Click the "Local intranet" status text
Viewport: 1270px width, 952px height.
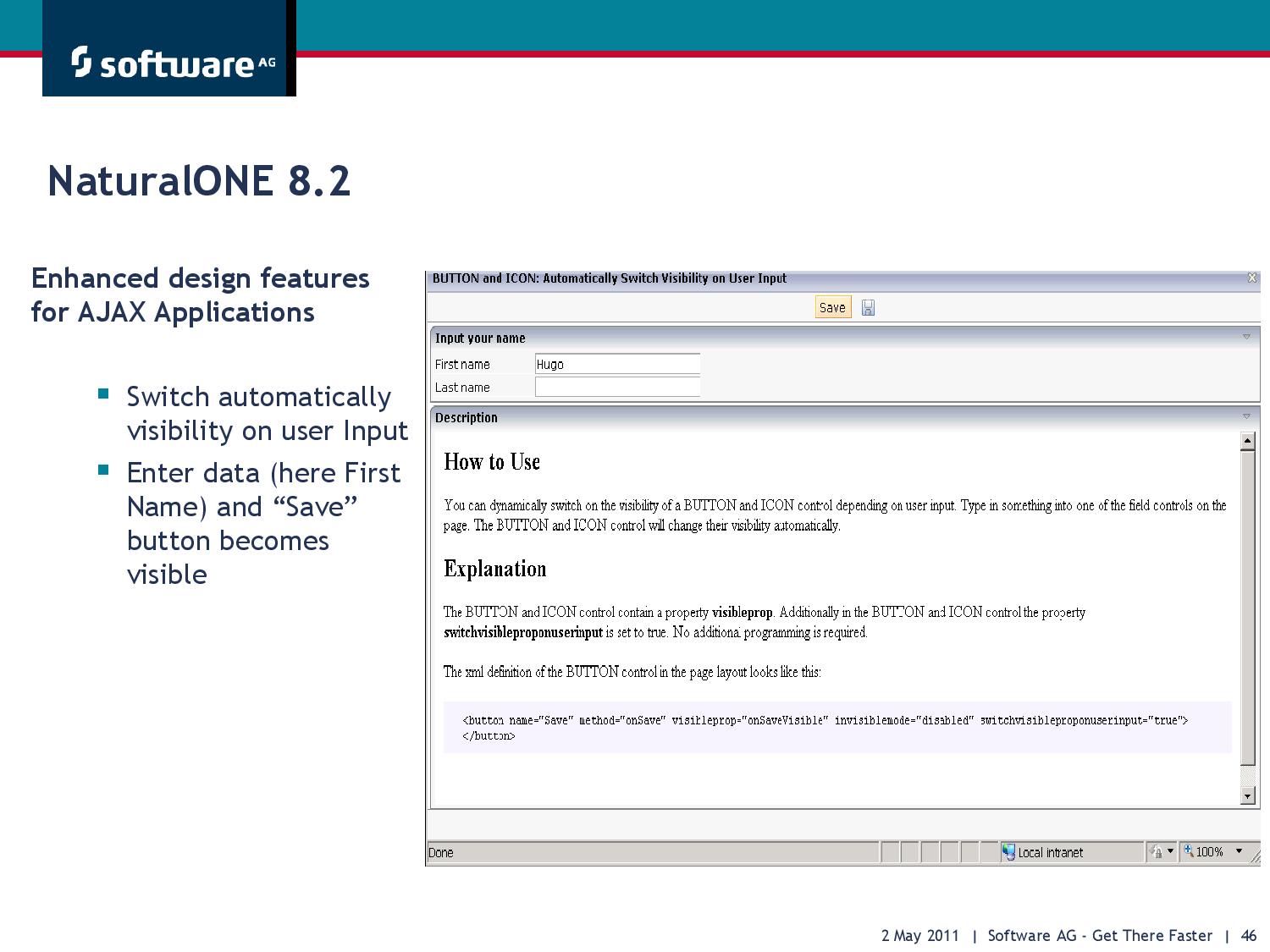click(1050, 852)
